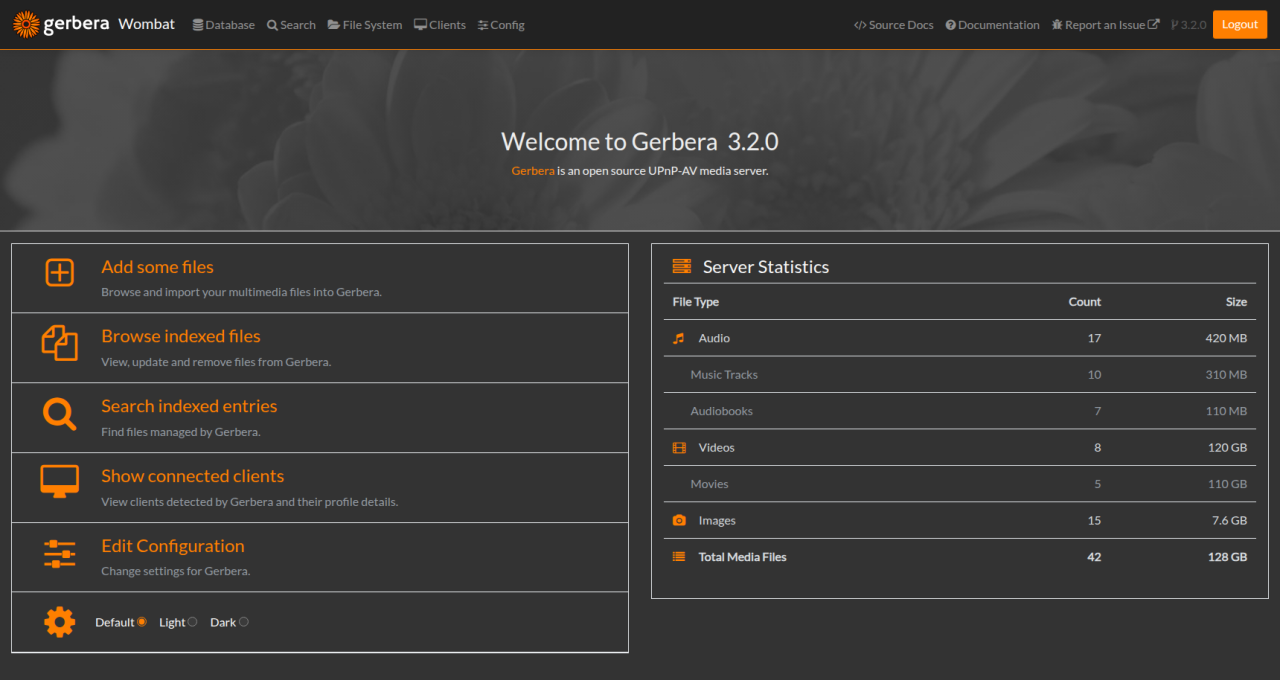
Task: Click the '310 MB' Music Tracks size
Action: (1227, 375)
